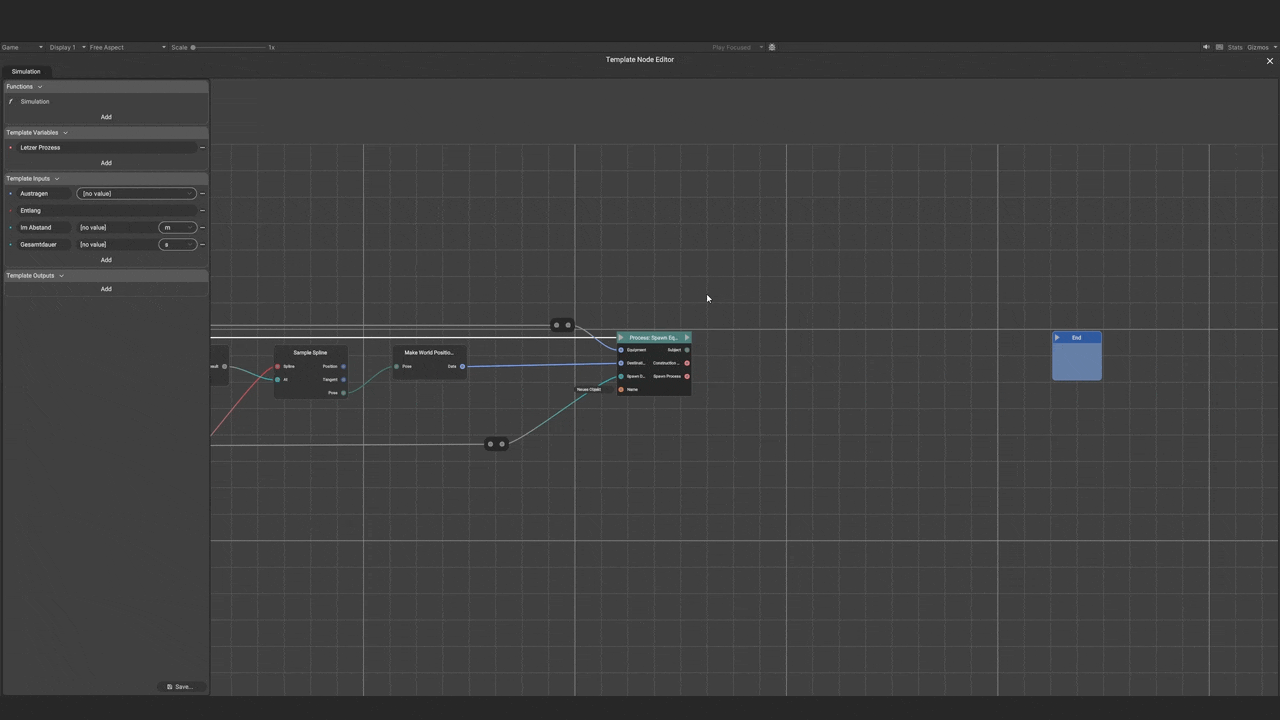Remove the Gesamtdauer input via minus
Screen dimensions: 1280x720
(202, 244)
